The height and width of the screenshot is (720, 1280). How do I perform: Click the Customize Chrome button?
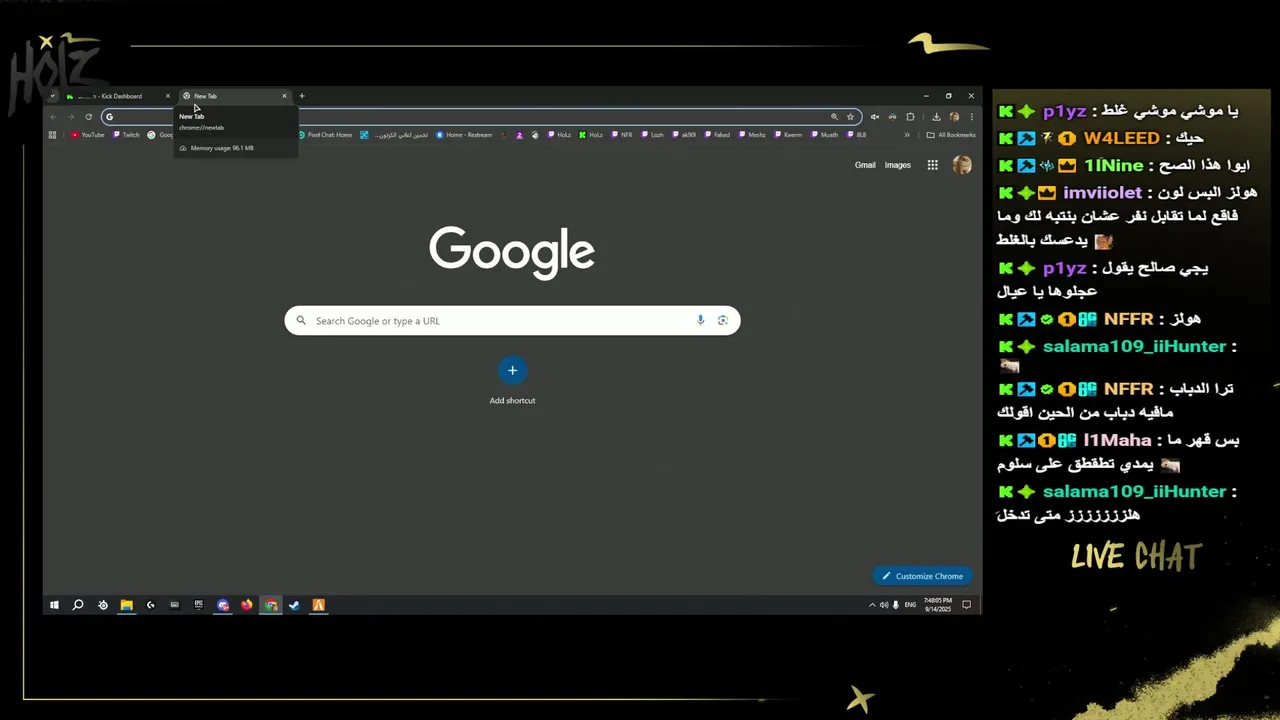[922, 576]
